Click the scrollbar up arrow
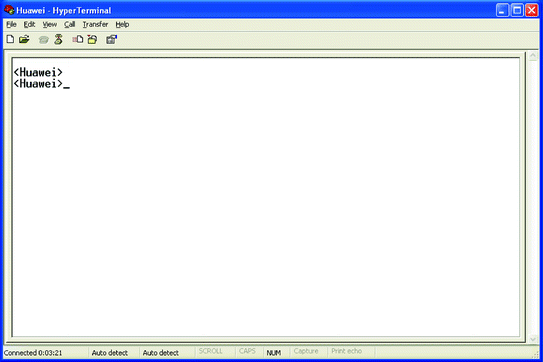Screen dimensions: 543x362 533,56
